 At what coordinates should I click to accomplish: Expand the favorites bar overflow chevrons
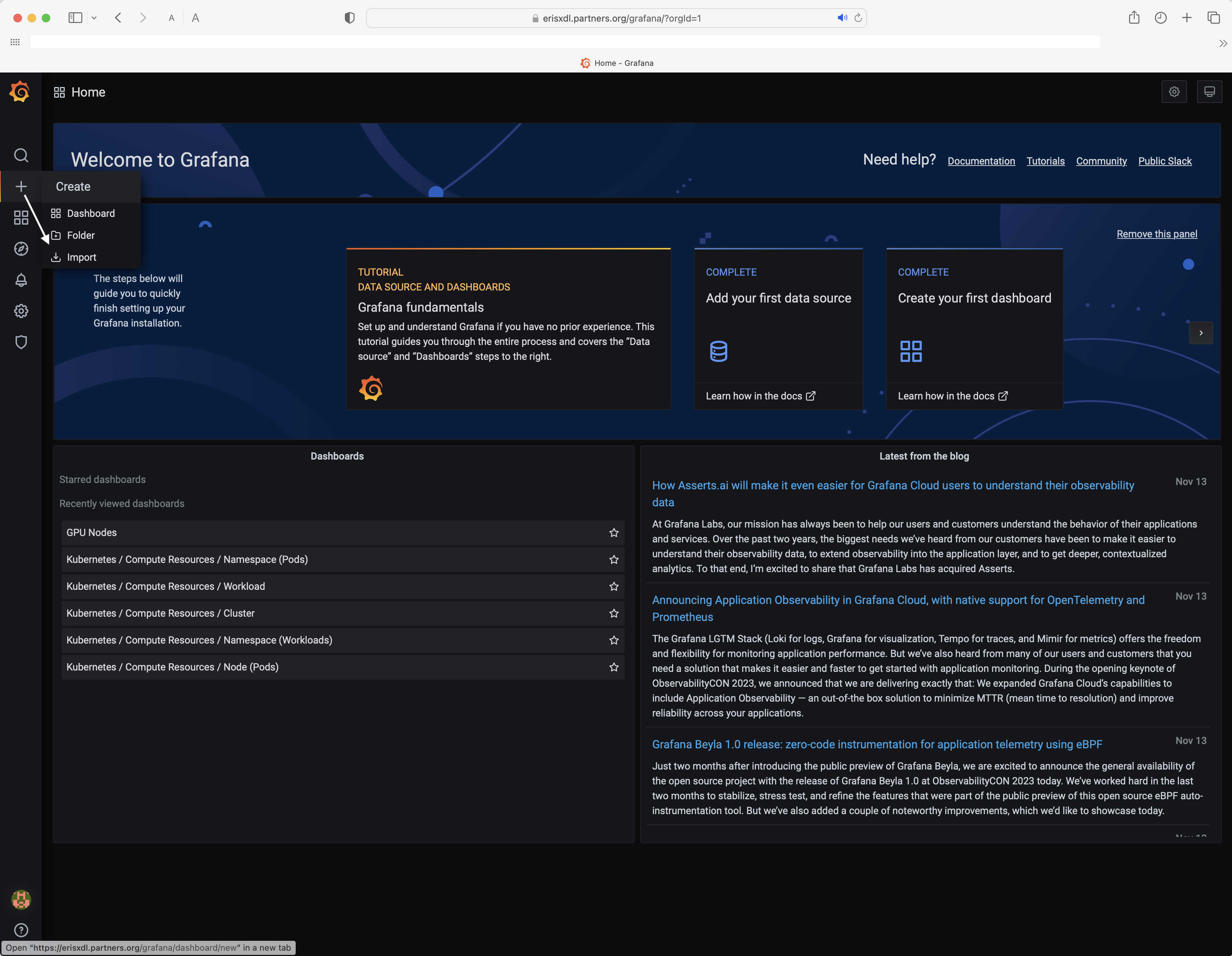tap(1222, 44)
